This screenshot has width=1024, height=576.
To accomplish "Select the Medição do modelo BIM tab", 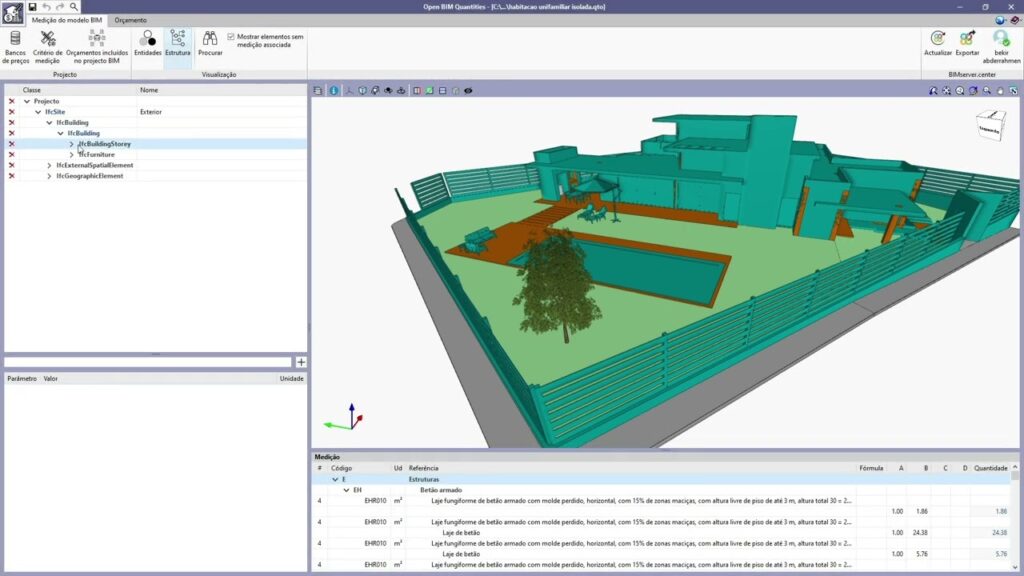I will (67, 20).
